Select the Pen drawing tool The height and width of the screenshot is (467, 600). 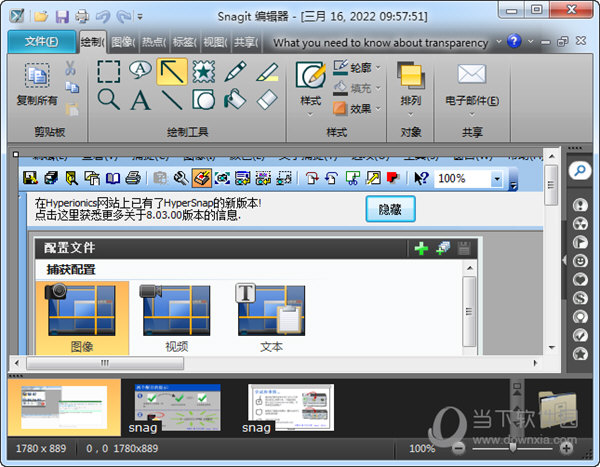[x=235, y=72]
